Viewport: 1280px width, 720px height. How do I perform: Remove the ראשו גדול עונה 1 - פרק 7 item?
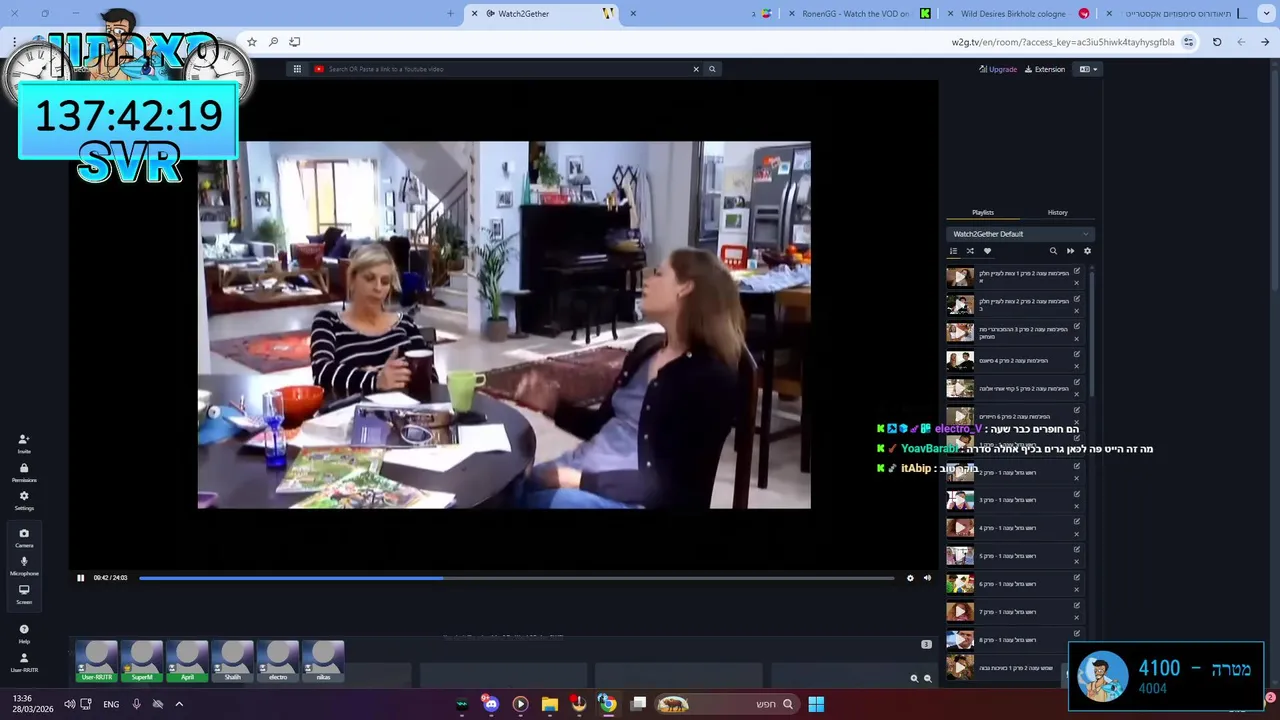[x=1077, y=617]
